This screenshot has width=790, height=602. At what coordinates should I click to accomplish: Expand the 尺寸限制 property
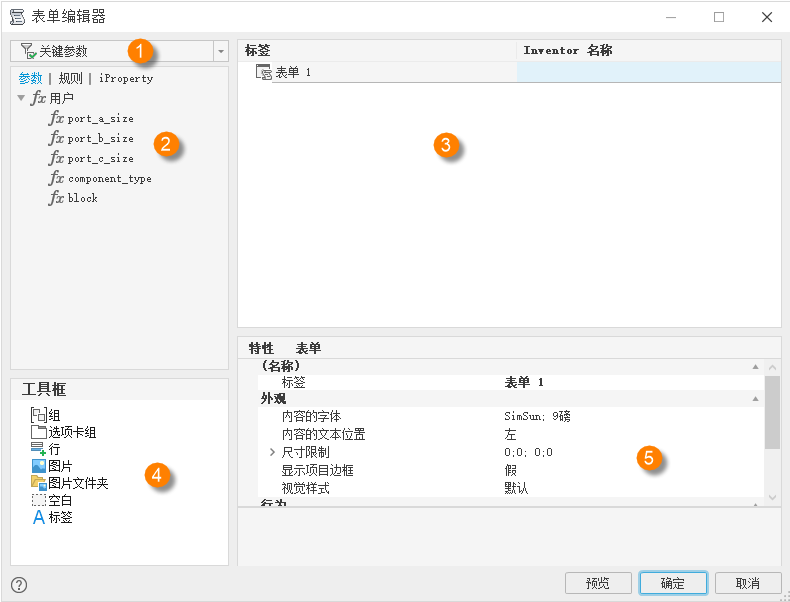[272, 452]
